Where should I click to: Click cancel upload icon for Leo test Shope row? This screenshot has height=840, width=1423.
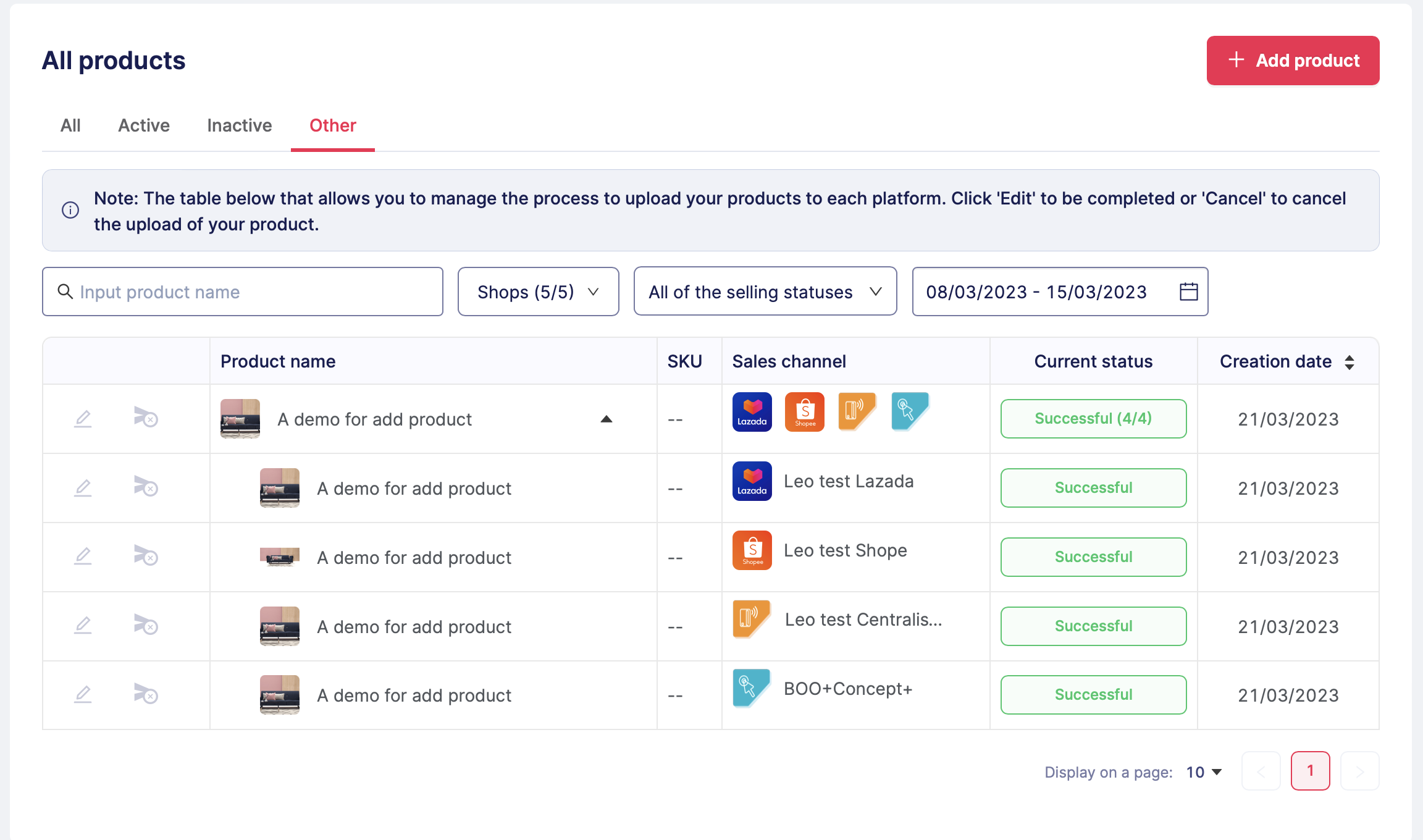[x=146, y=556]
